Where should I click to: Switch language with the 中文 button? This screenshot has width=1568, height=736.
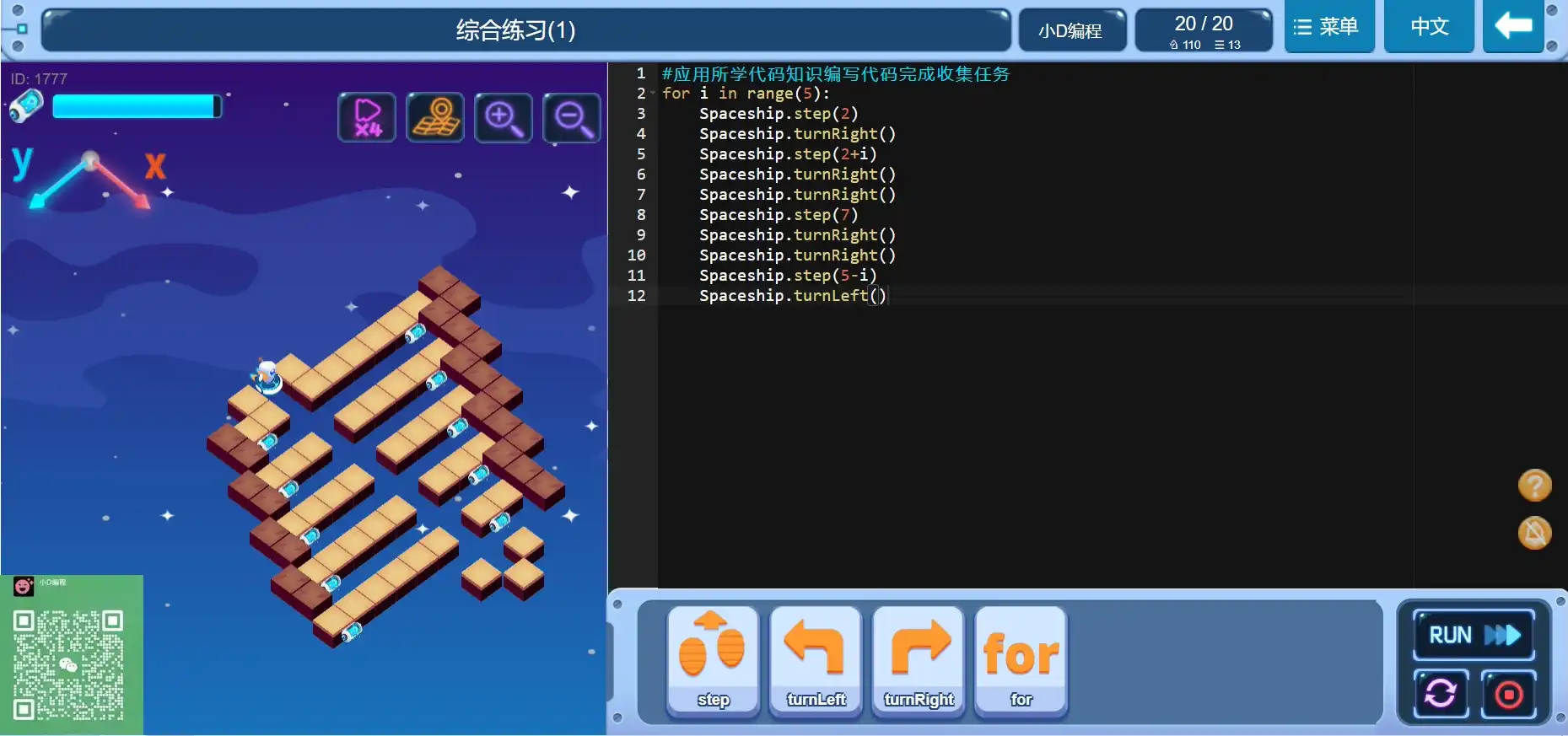(x=1429, y=27)
